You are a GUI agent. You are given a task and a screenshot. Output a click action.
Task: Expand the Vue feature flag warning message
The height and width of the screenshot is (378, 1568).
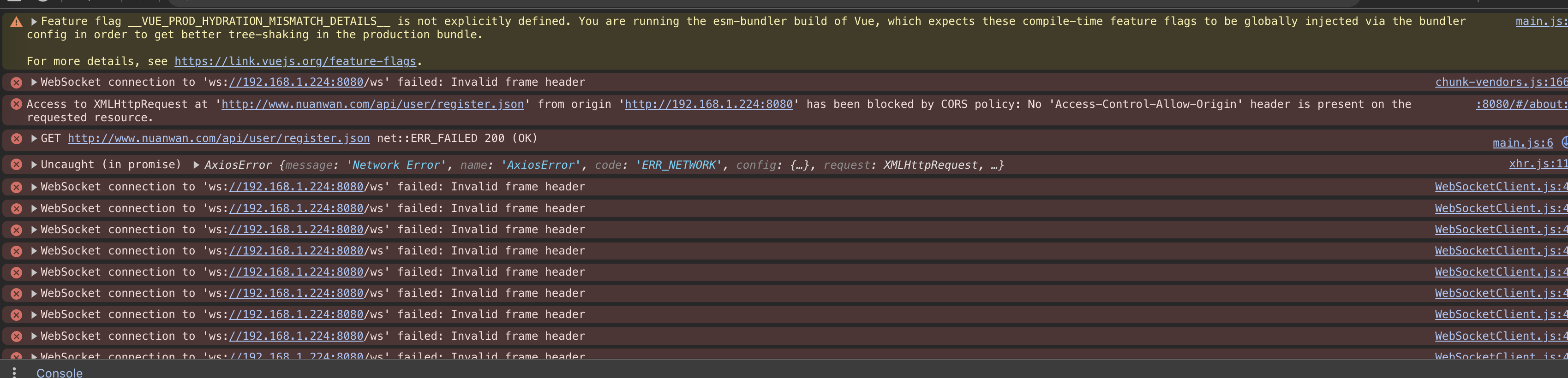click(34, 21)
